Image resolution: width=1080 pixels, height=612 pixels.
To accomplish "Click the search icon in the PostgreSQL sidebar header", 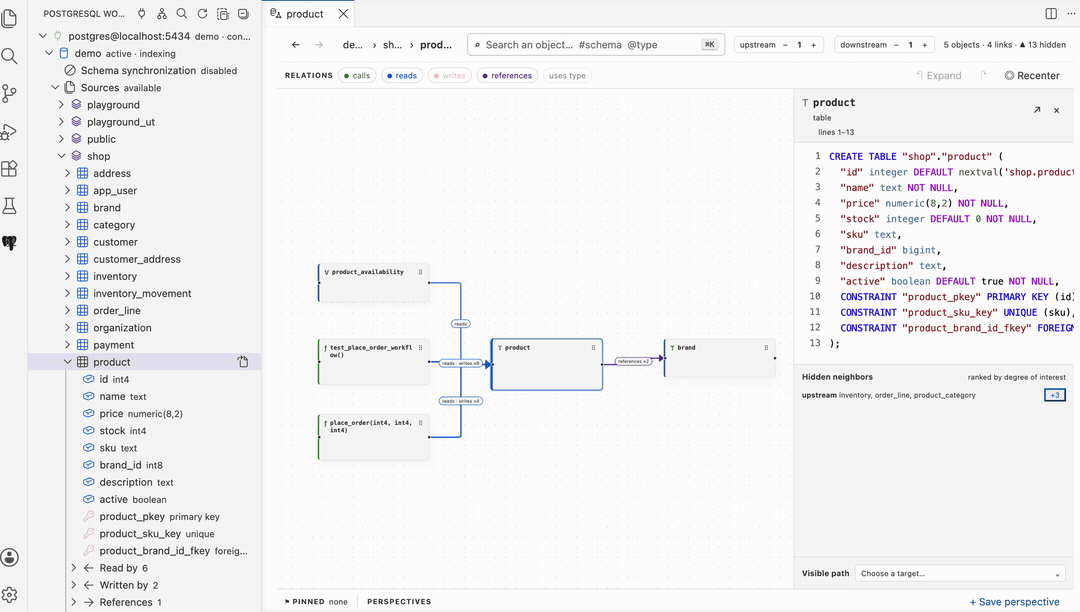I will click(x=182, y=13).
